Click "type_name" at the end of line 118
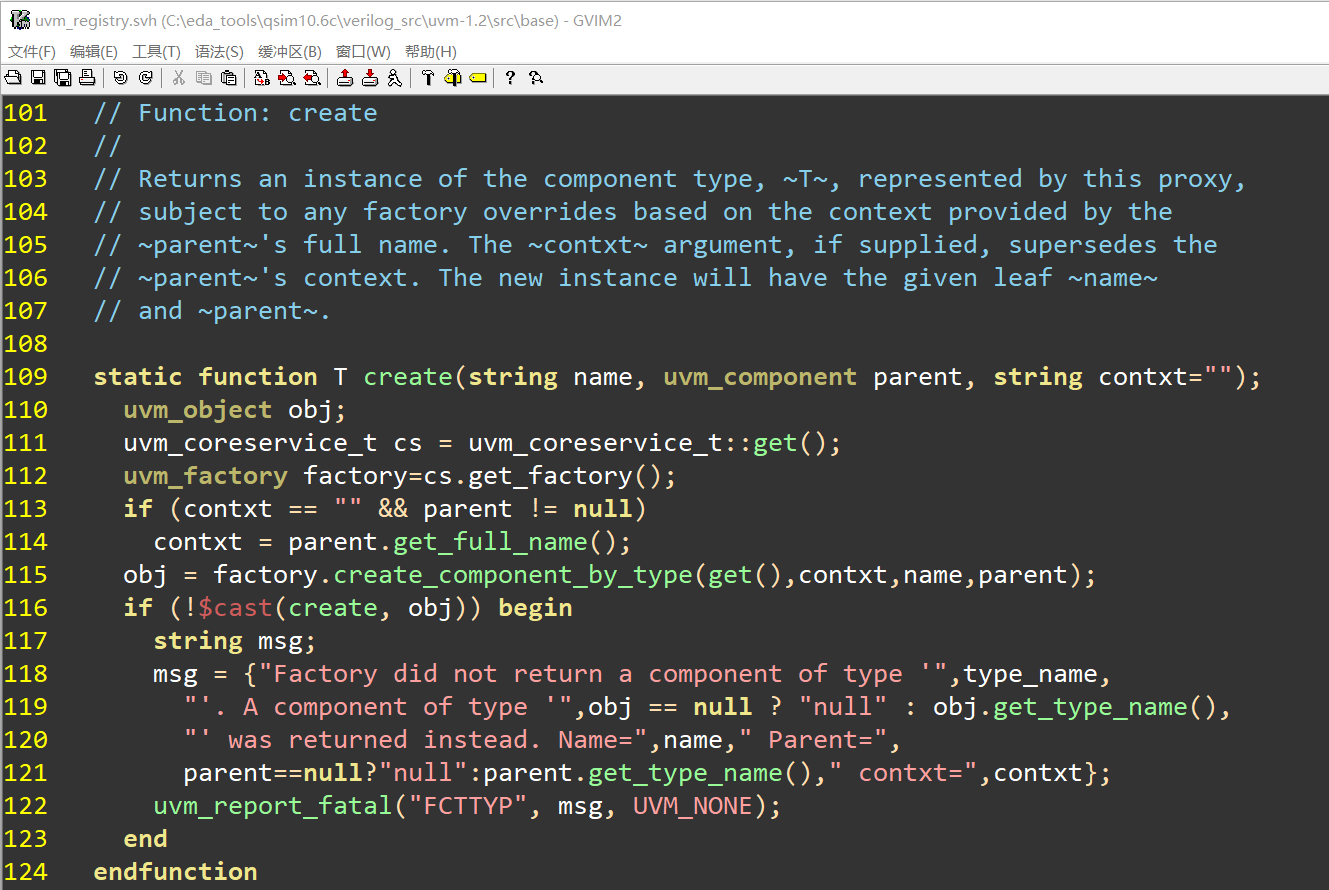Image resolution: width=1329 pixels, height=890 pixels. (x=1030, y=674)
